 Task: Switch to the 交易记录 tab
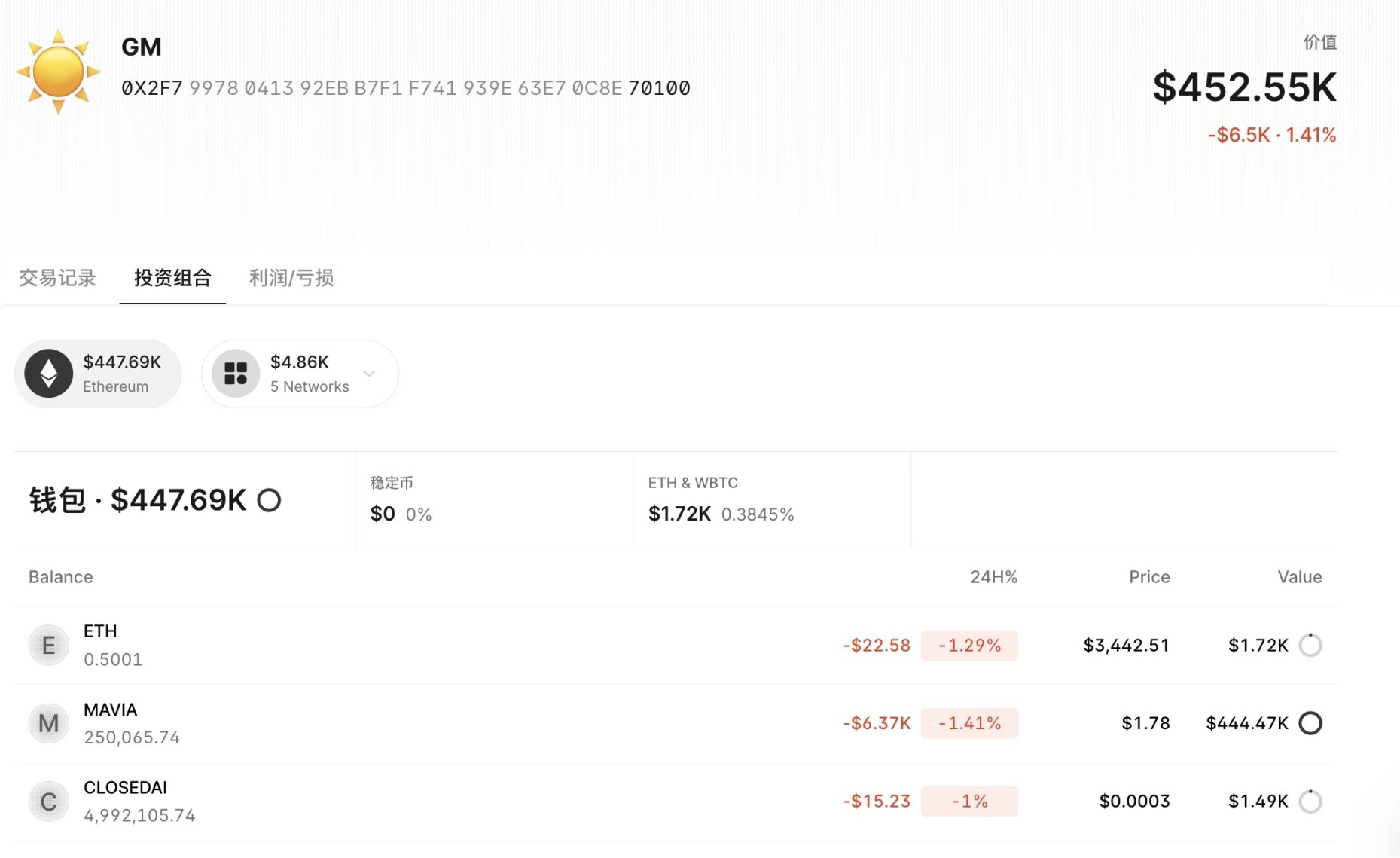[57, 278]
